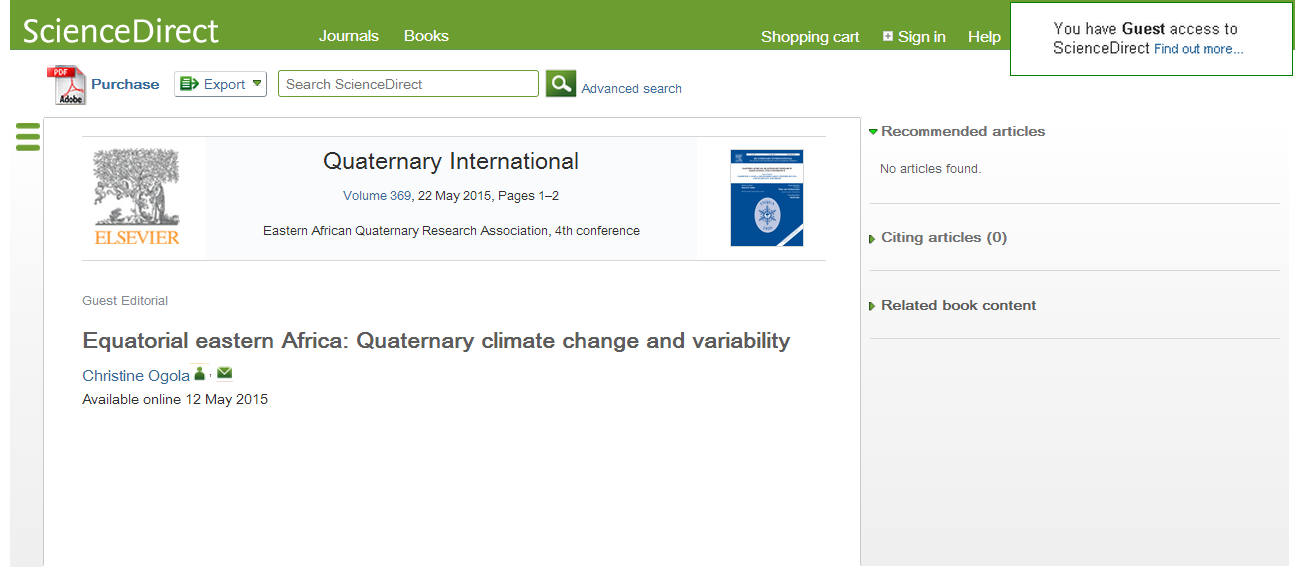Viewport: 1305px width, 567px height.
Task: Click the Adobe PDF icon
Action: tap(70, 85)
